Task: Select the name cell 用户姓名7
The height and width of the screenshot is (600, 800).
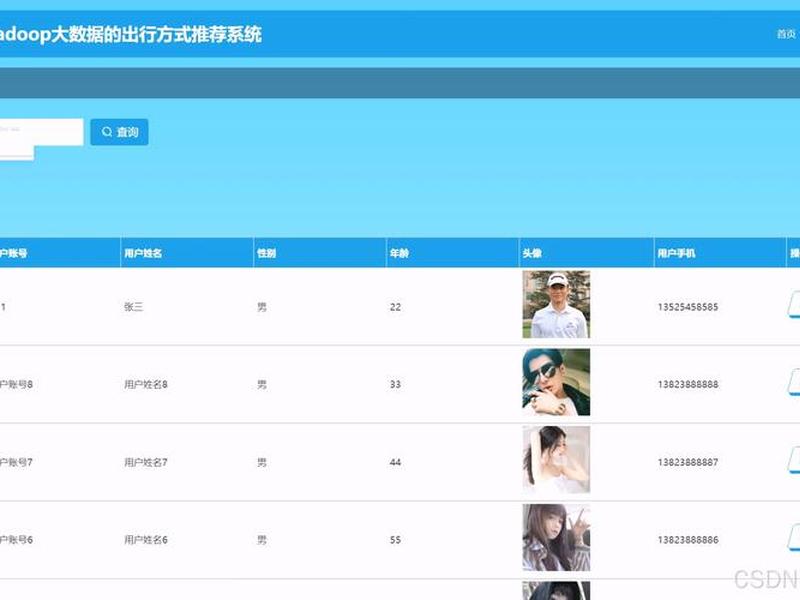Action: [x=146, y=462]
